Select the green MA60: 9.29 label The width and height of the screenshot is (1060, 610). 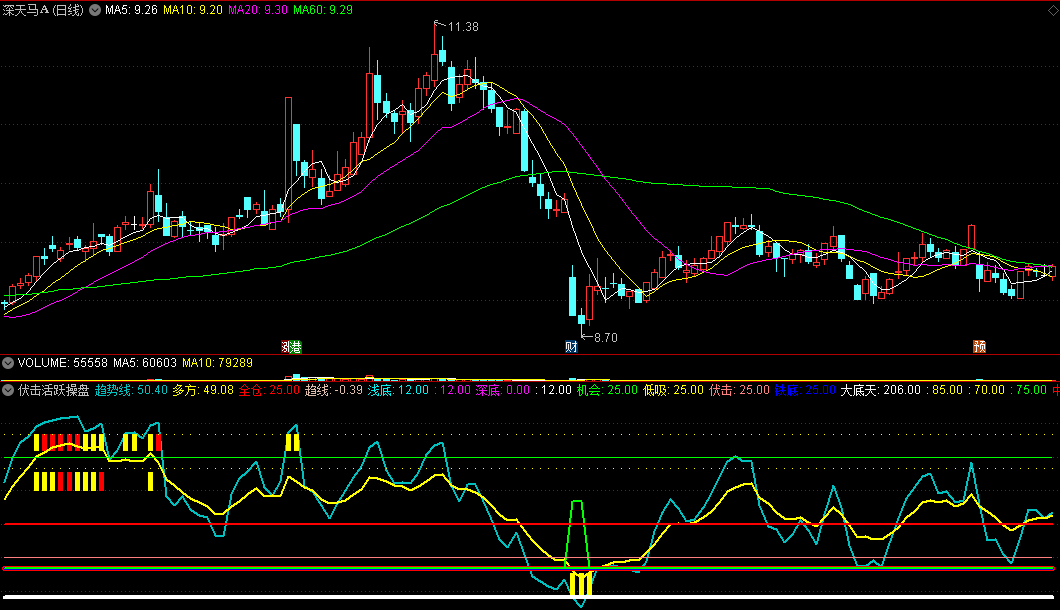pos(322,10)
